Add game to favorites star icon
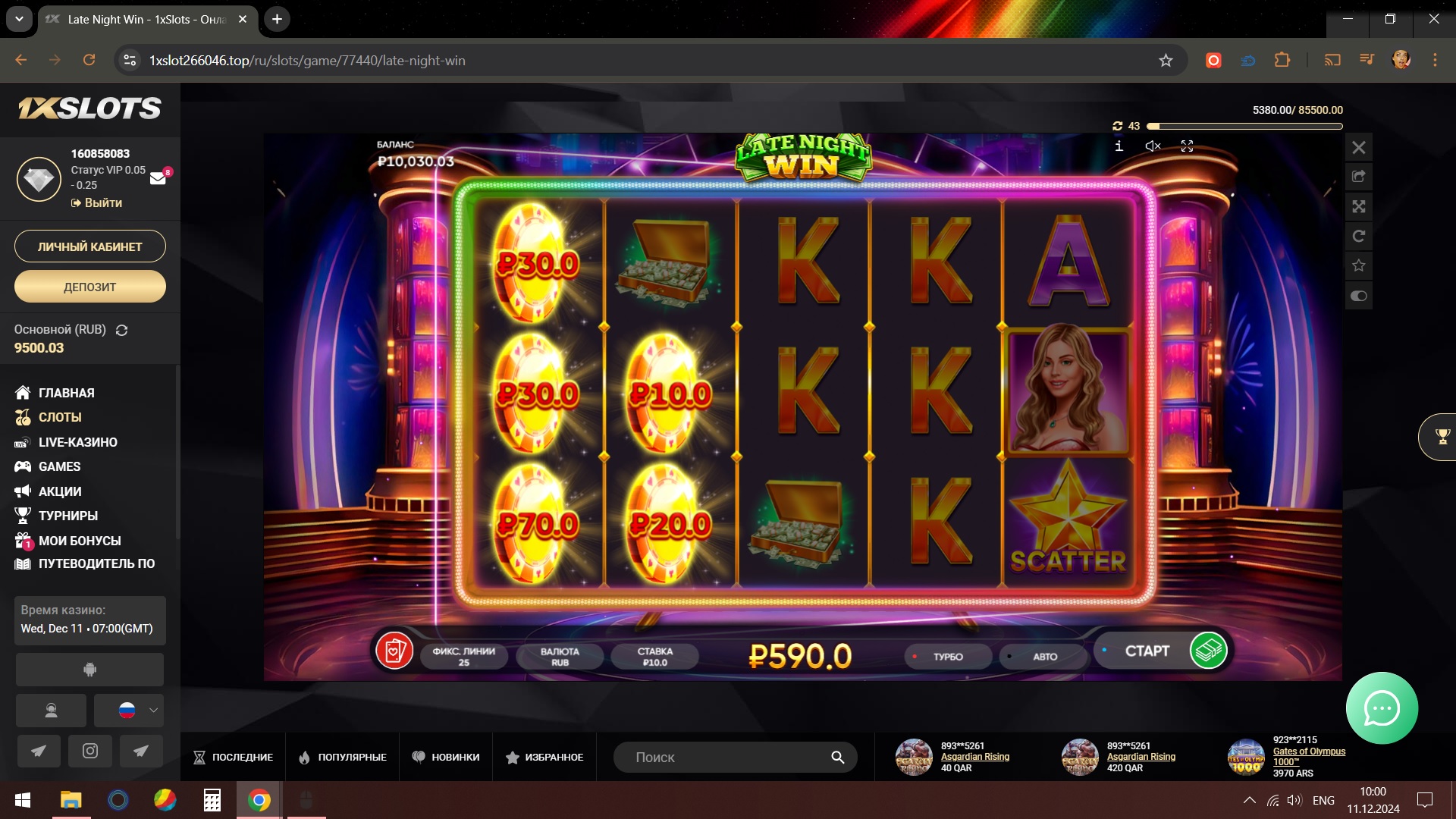 pos(1359,265)
